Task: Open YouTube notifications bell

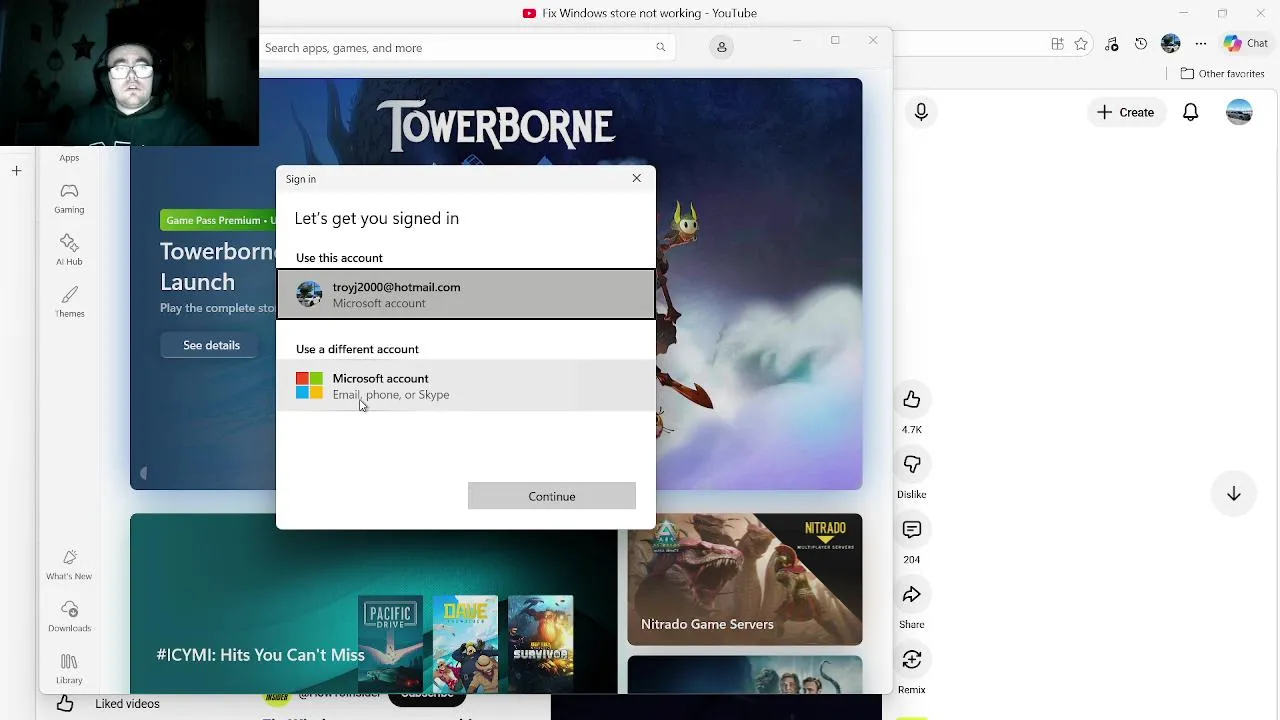Action: click(x=1190, y=112)
